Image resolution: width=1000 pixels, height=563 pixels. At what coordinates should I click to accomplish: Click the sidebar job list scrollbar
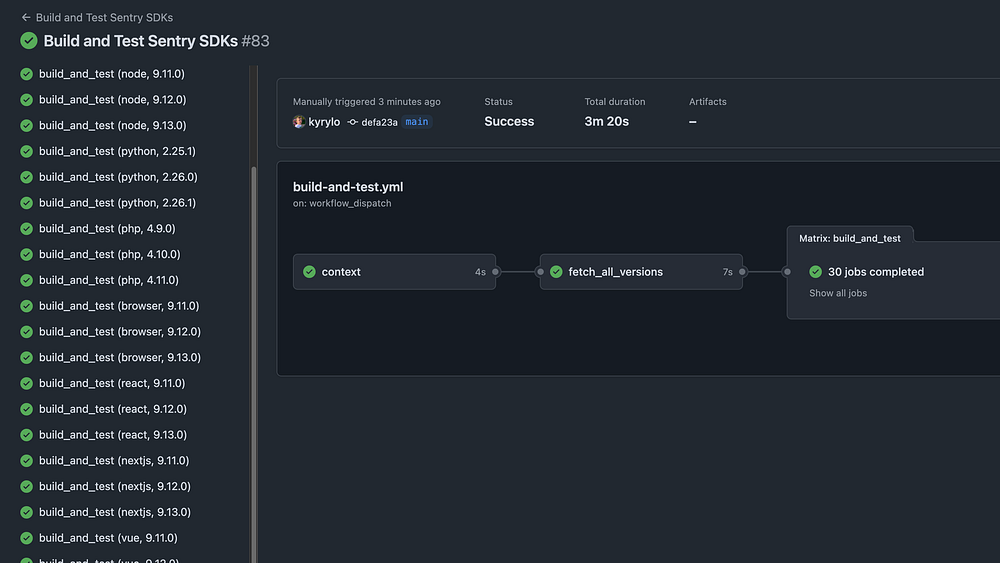click(253, 350)
